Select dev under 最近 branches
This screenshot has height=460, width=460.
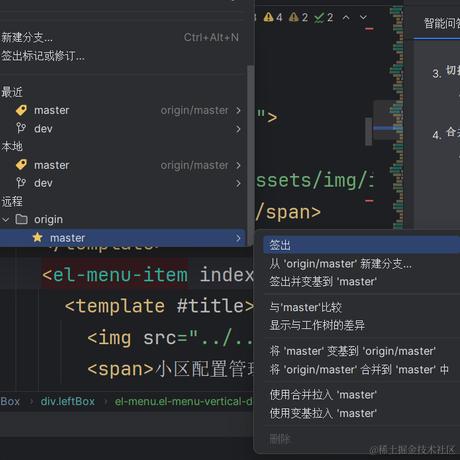[123, 128]
